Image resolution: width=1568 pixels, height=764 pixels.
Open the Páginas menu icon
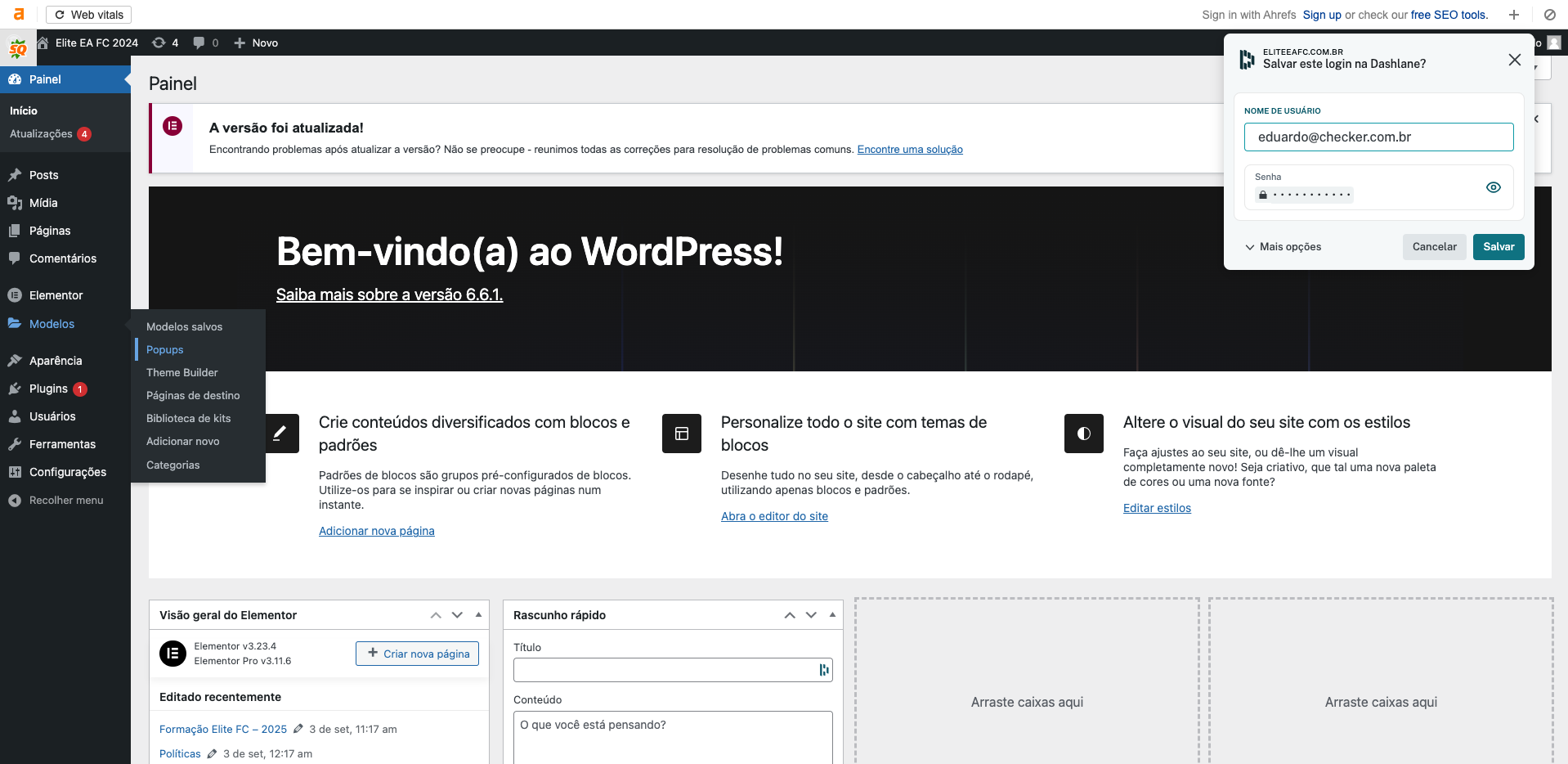[15, 231]
